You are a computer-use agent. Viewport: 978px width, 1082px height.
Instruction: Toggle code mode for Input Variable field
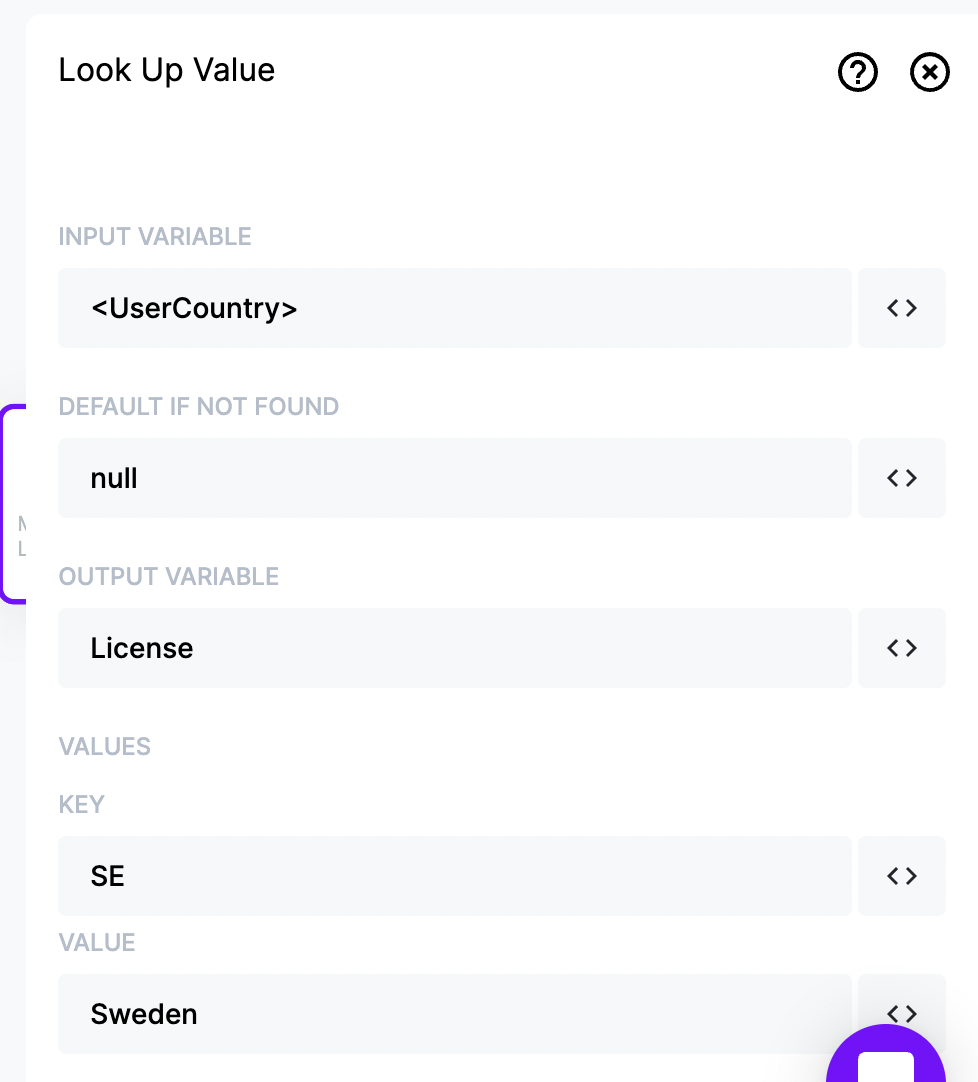point(901,308)
